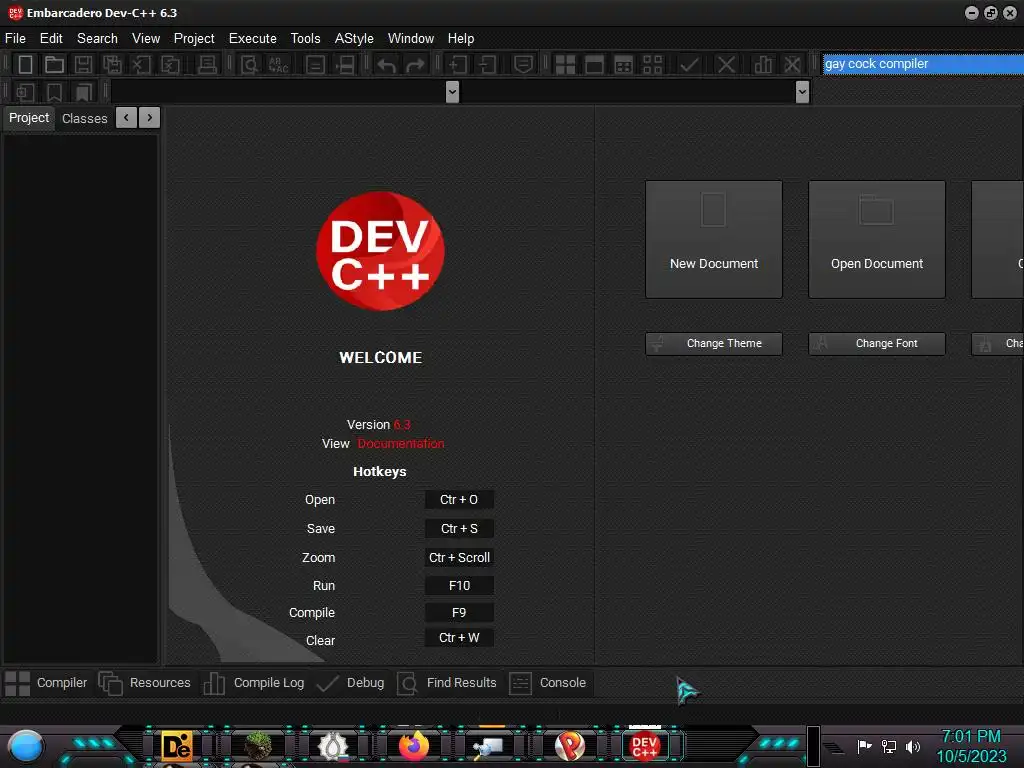Open the Resources bottom tab
This screenshot has width=1024, height=768.
pos(144,683)
